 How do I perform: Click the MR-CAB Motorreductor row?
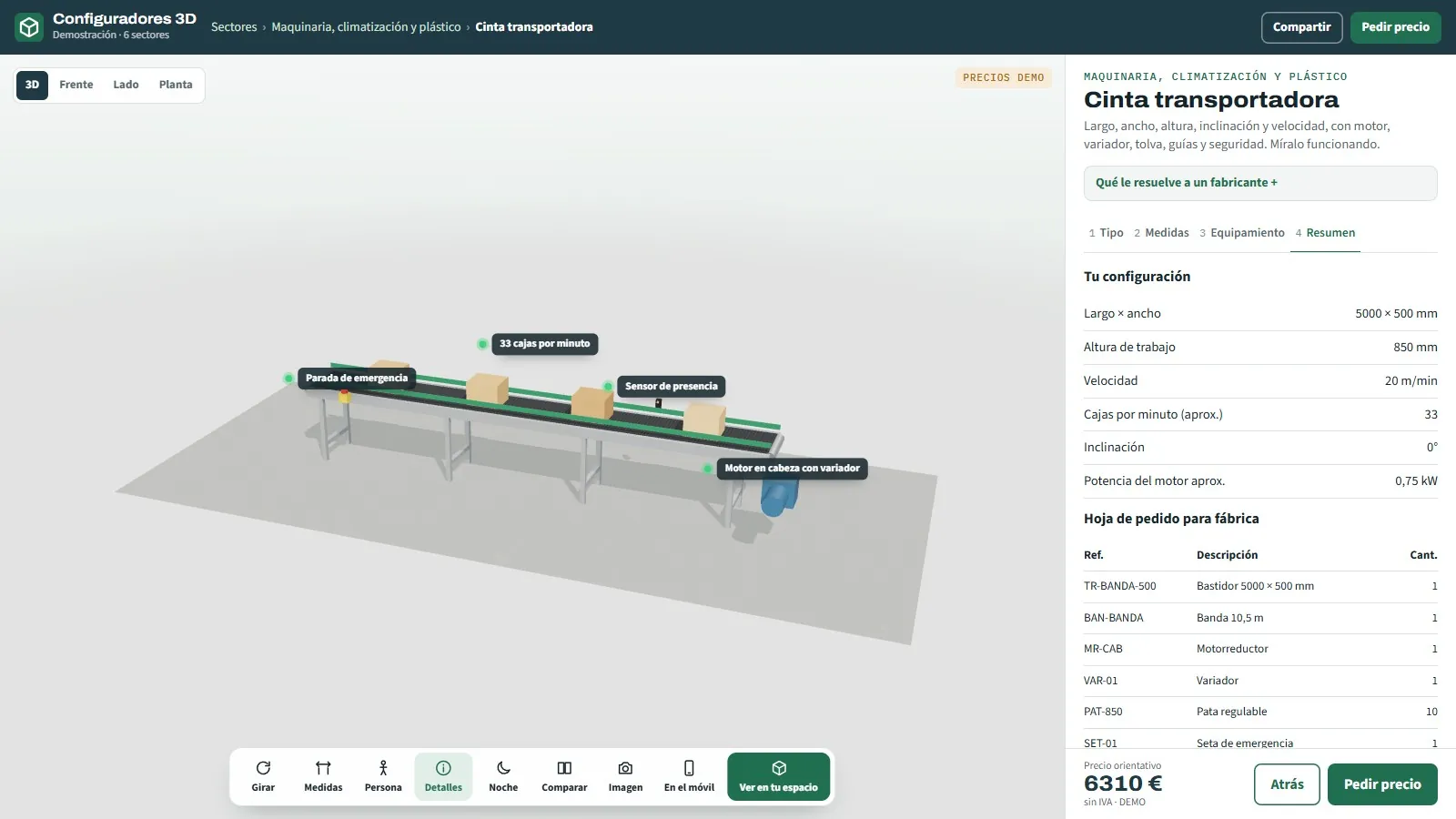click(x=1260, y=650)
